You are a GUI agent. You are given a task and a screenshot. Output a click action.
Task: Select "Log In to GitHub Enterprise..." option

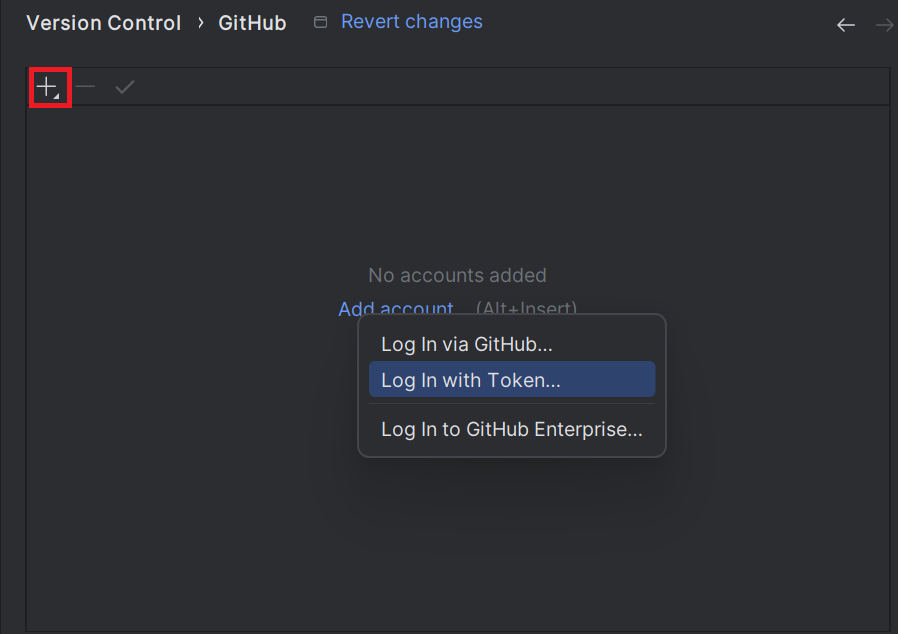(511, 429)
